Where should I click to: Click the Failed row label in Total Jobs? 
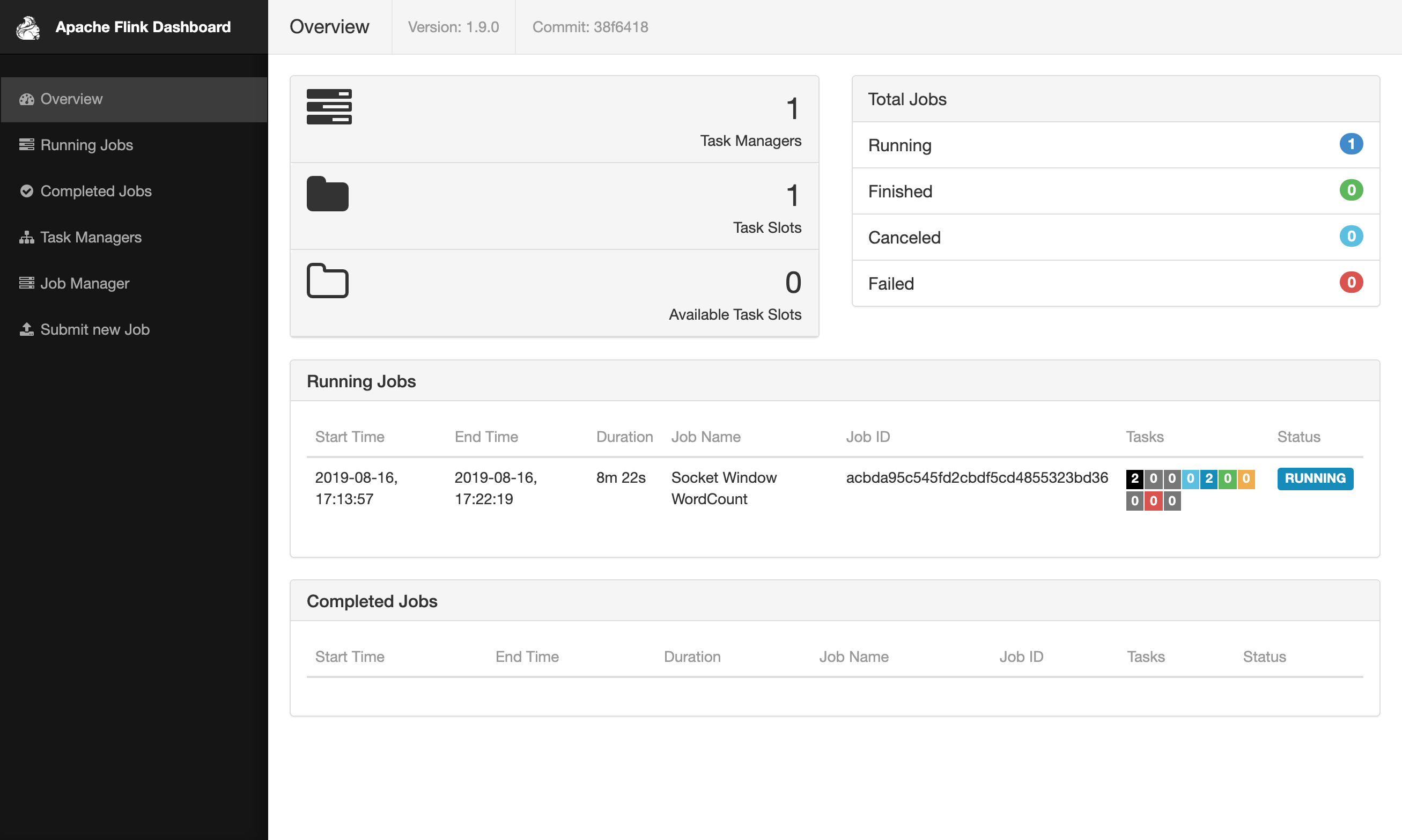coord(891,284)
